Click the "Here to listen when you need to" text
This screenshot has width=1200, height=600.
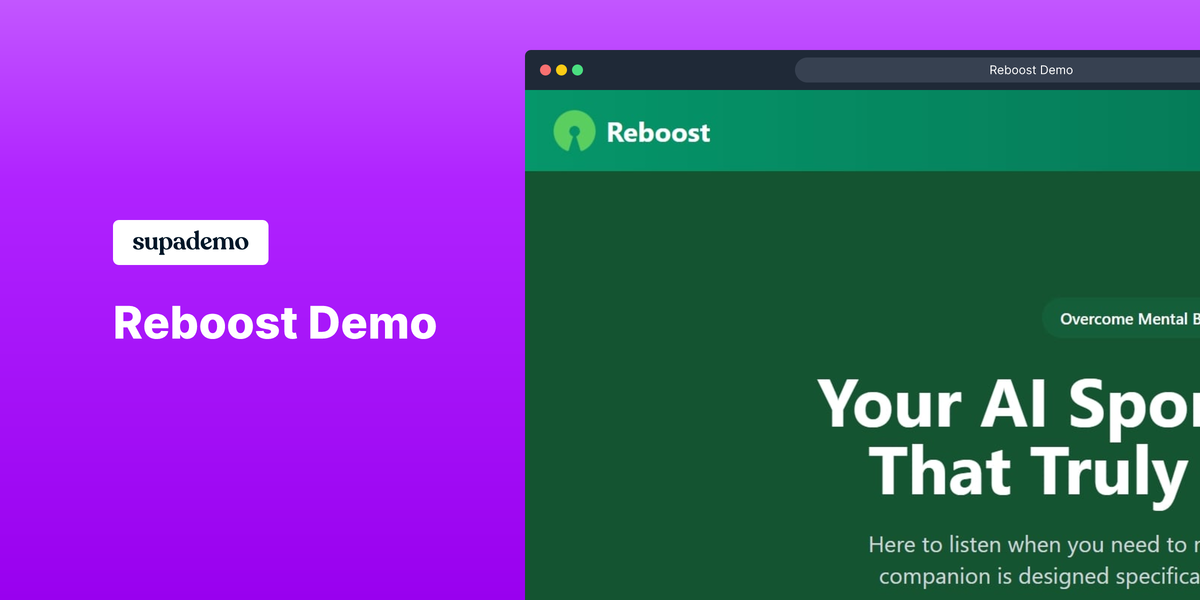(x=1034, y=545)
